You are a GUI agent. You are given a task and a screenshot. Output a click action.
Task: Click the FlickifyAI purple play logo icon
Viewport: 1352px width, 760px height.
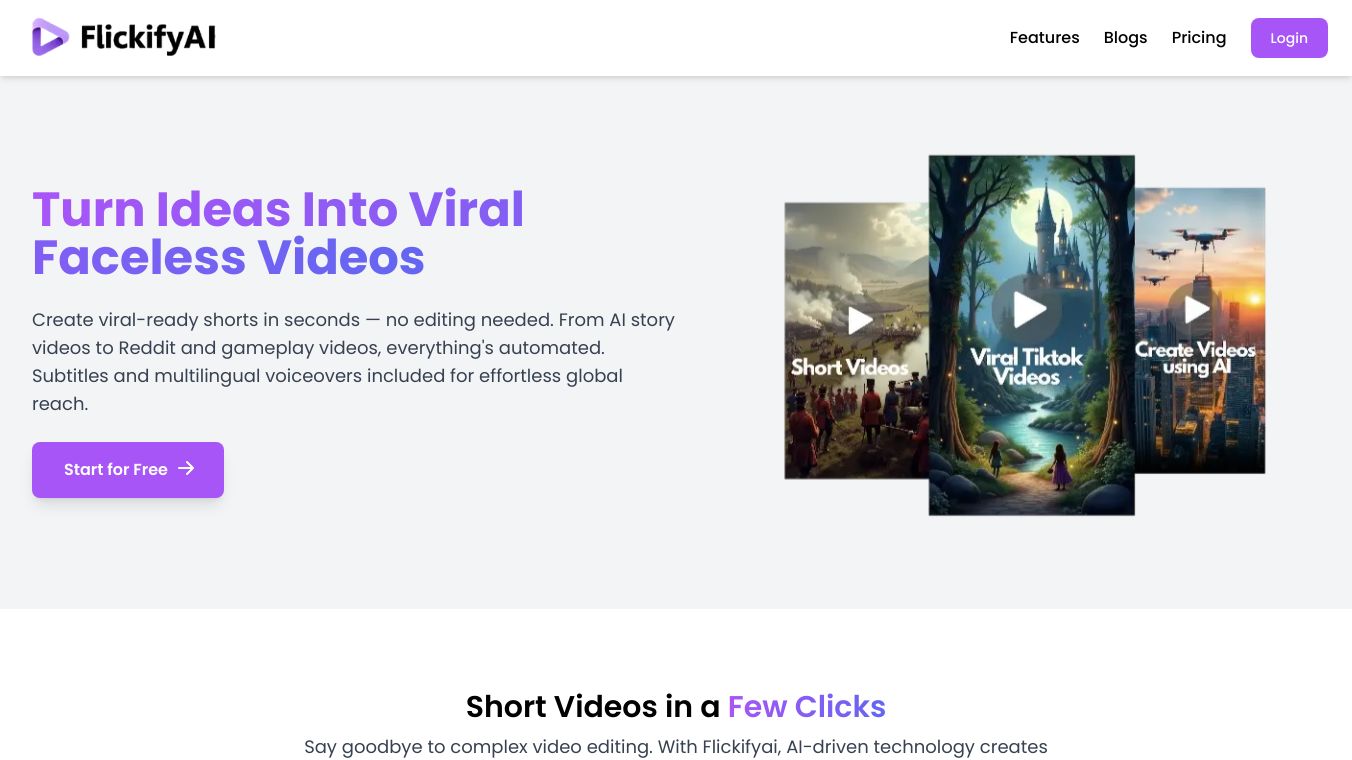[50, 37]
